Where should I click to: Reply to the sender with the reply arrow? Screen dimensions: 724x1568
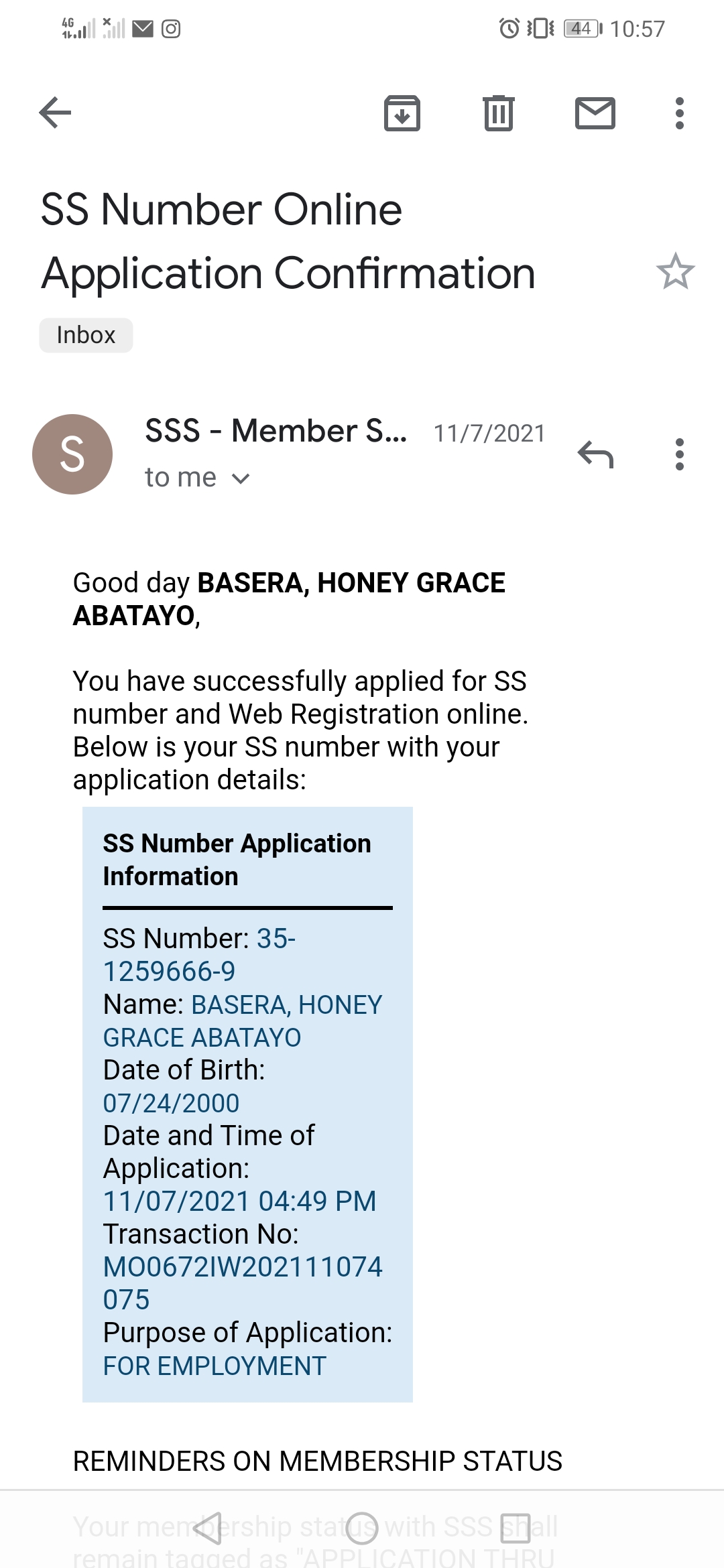pyautogui.click(x=595, y=455)
